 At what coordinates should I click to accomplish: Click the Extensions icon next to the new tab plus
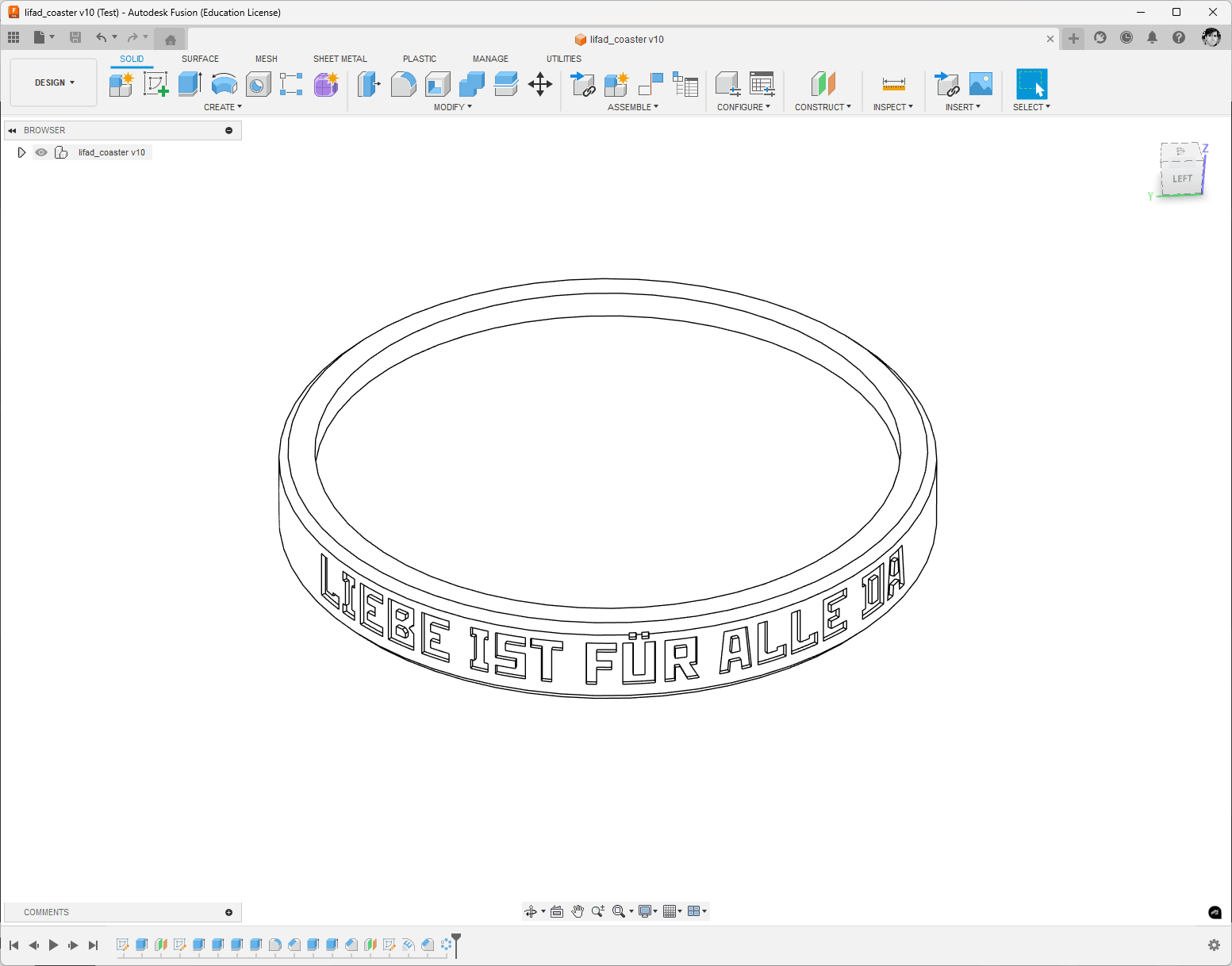pos(1100,37)
